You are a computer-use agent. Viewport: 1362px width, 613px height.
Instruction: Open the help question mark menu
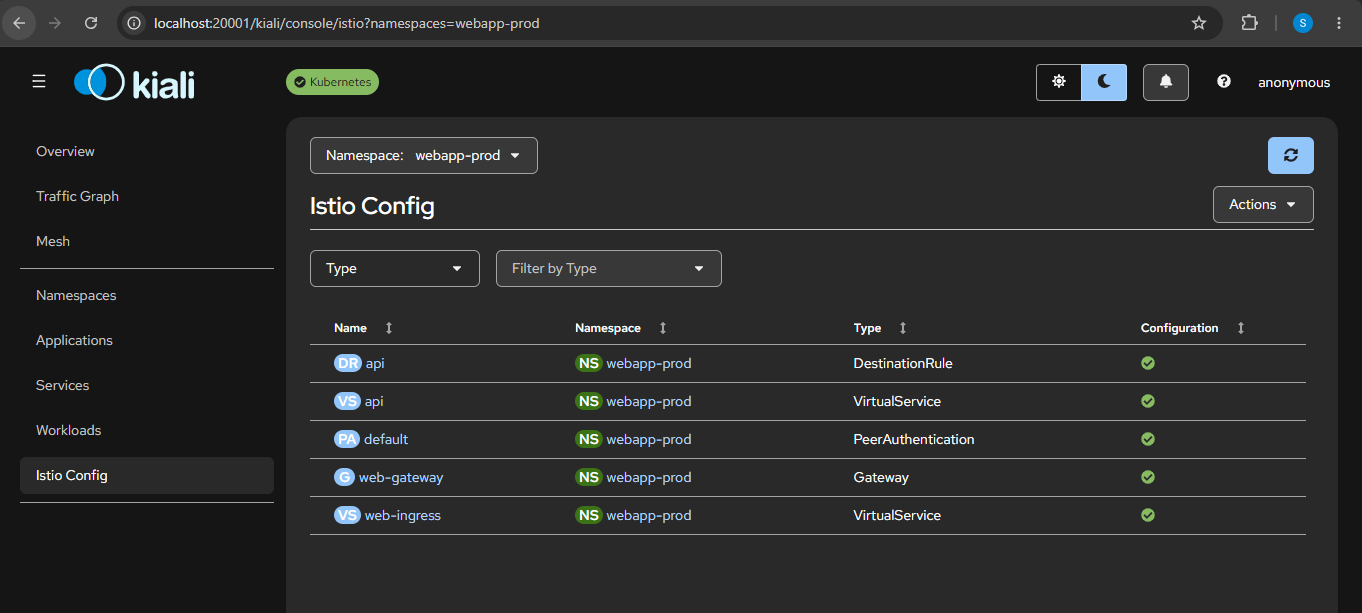(x=1224, y=82)
